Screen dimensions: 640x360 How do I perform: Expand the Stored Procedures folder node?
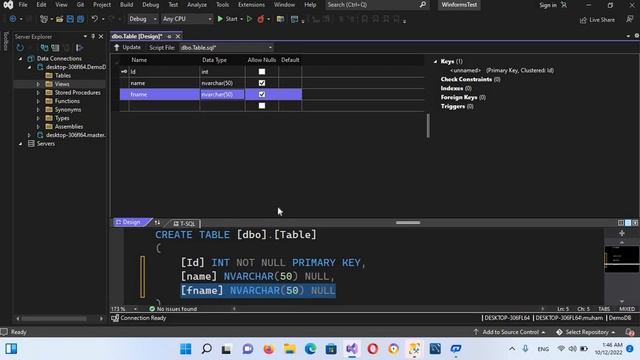pyautogui.click(x=38, y=93)
